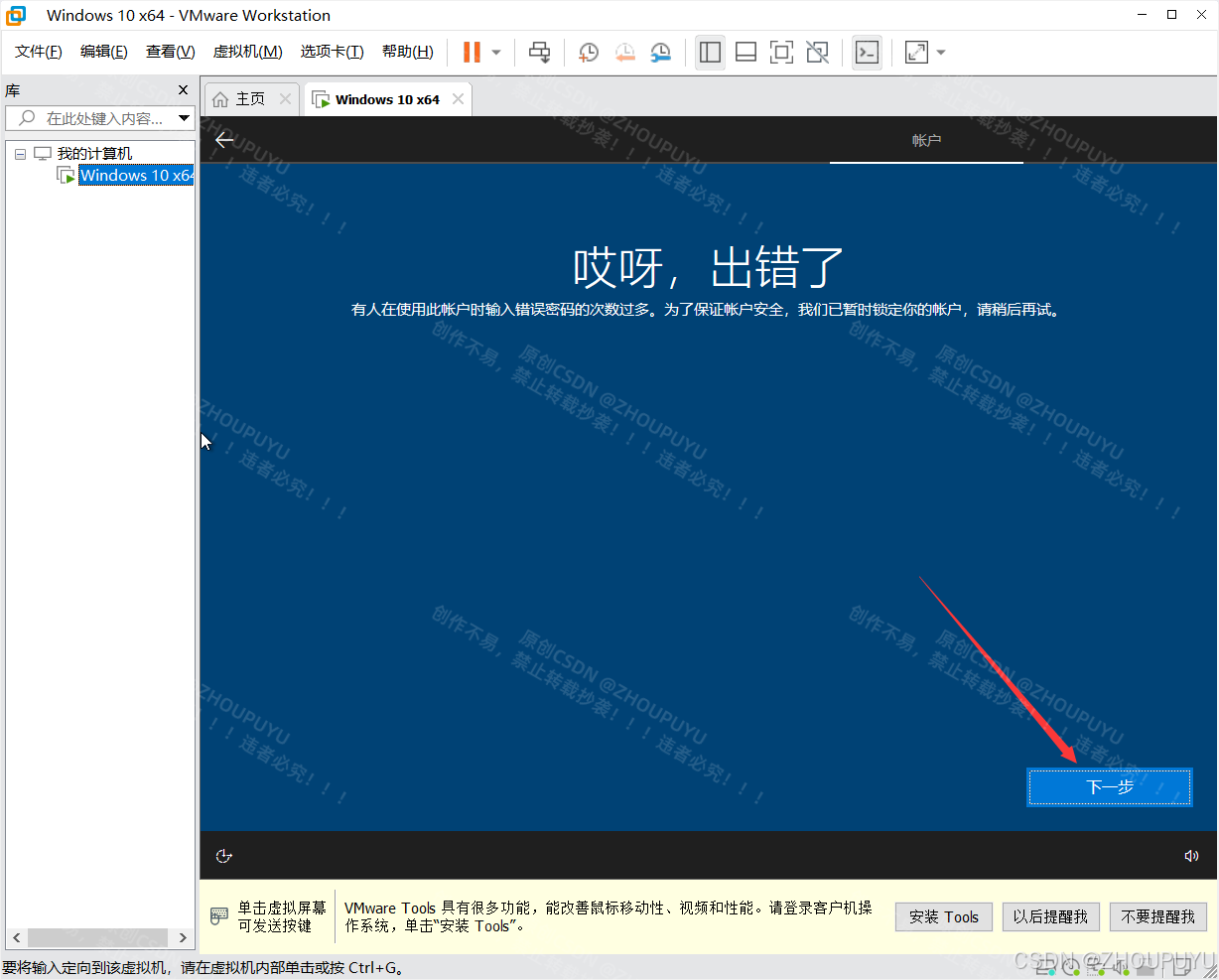Send Ctrl+Alt+Del to the virtual machine

(x=539, y=53)
